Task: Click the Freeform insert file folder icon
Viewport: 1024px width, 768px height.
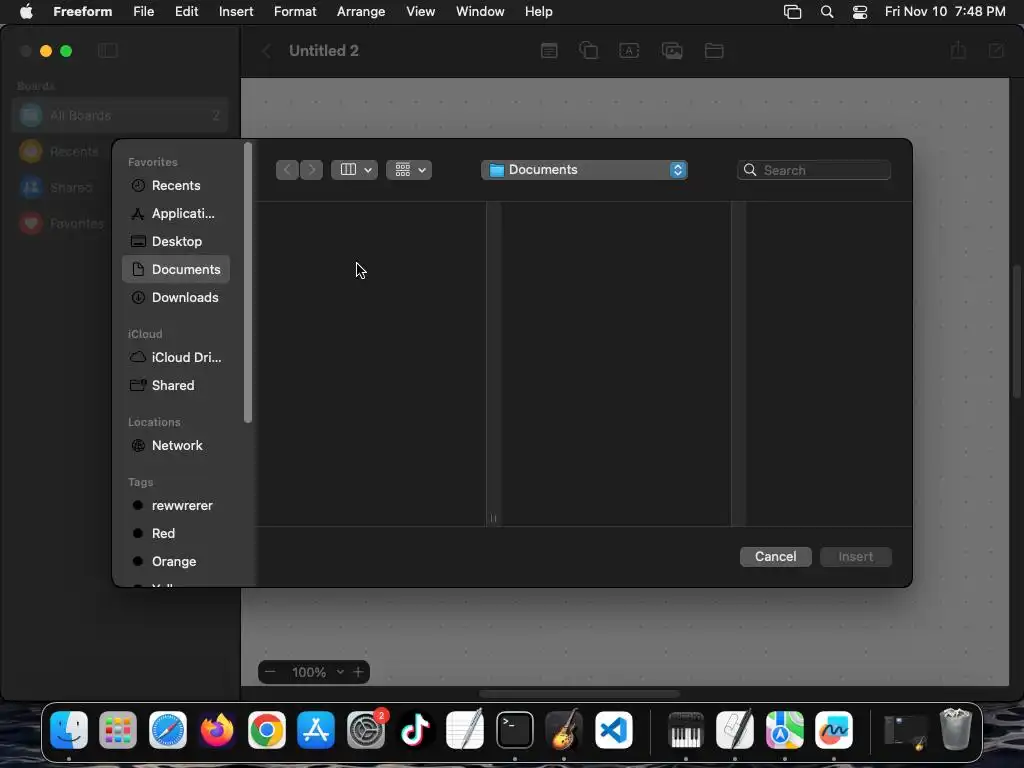Action: pyautogui.click(x=714, y=50)
